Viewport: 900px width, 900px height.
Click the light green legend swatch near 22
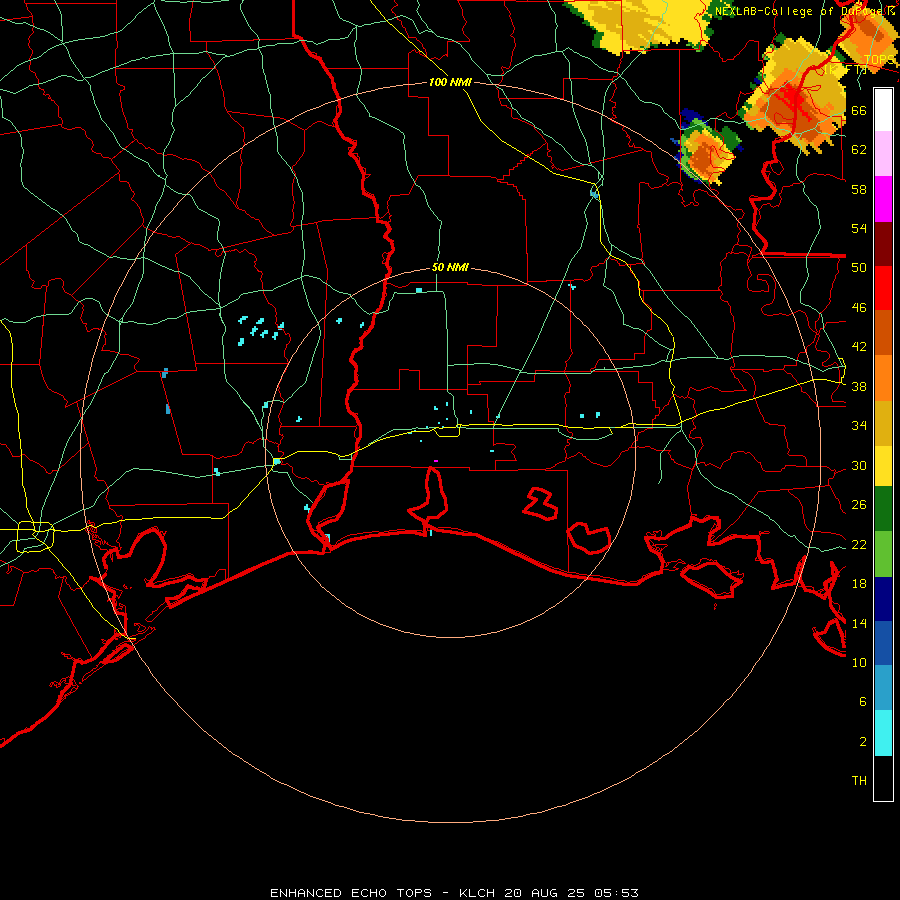(x=883, y=554)
